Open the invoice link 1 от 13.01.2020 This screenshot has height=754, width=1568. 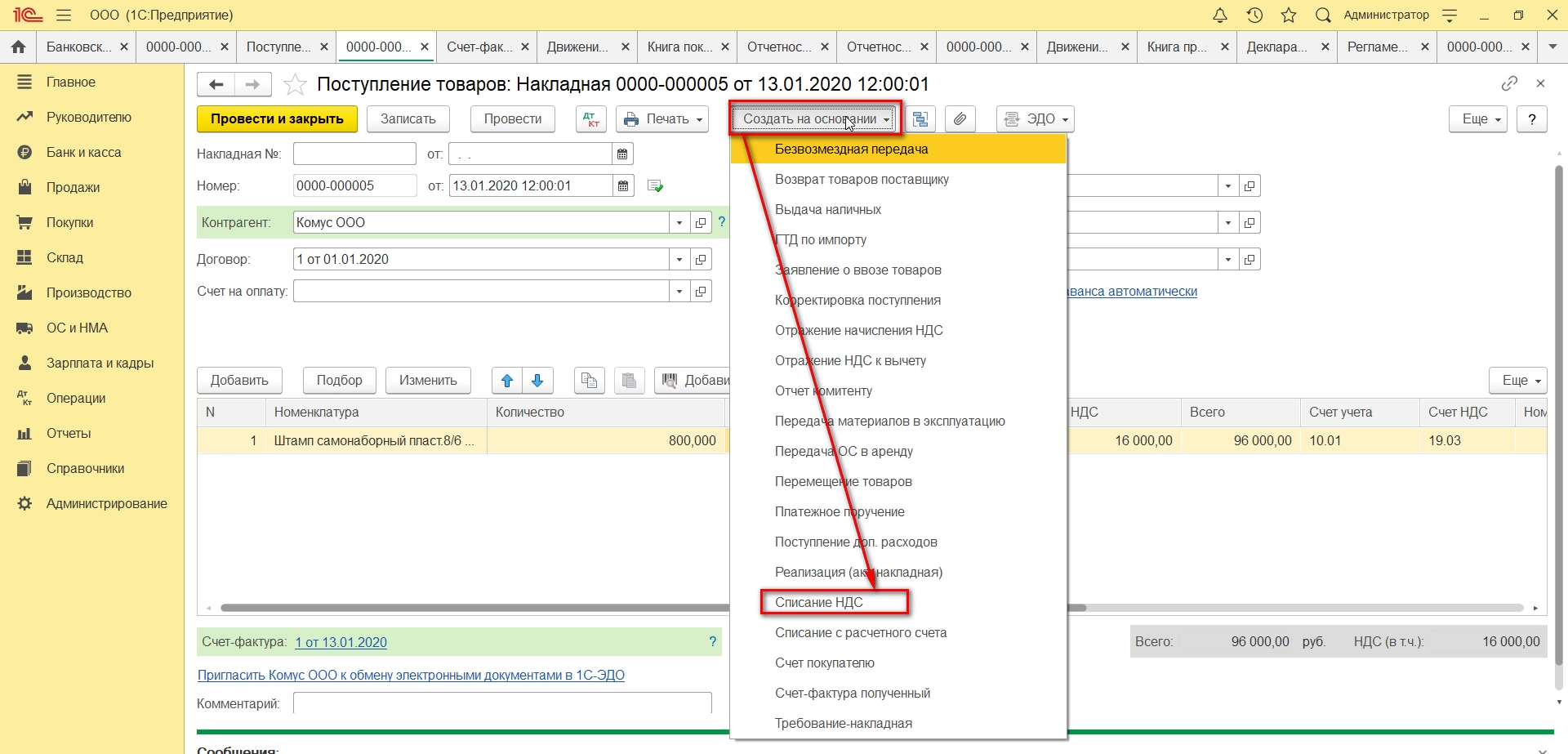click(341, 642)
